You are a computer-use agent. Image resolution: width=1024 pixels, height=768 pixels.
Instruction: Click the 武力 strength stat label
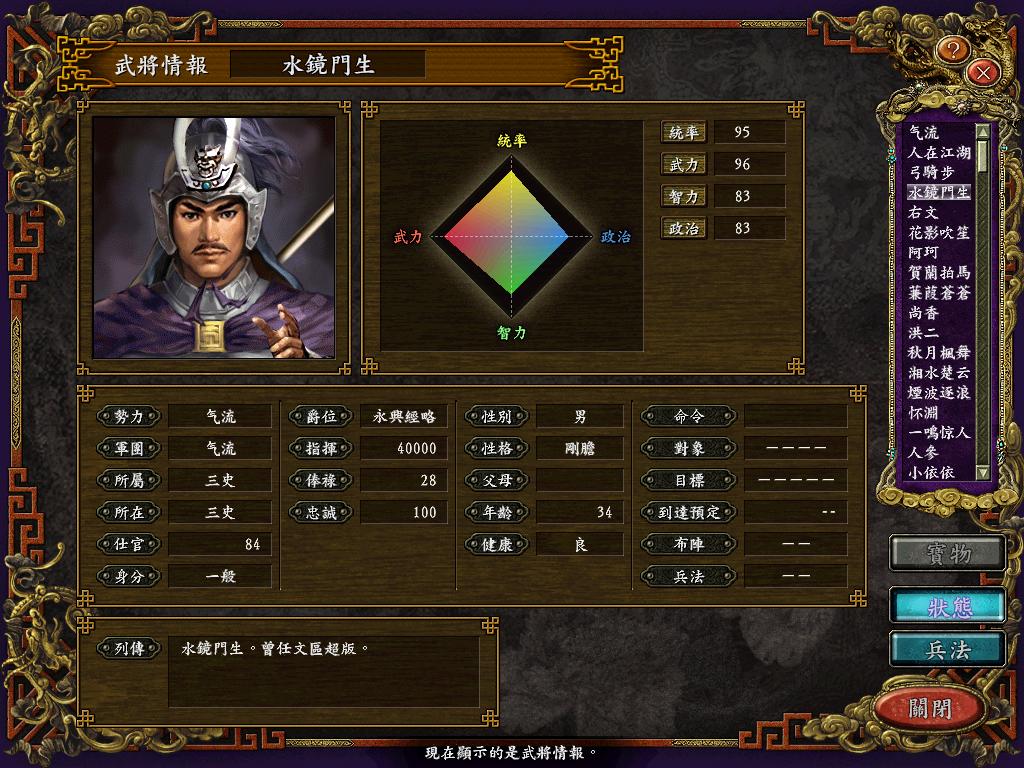[684, 165]
